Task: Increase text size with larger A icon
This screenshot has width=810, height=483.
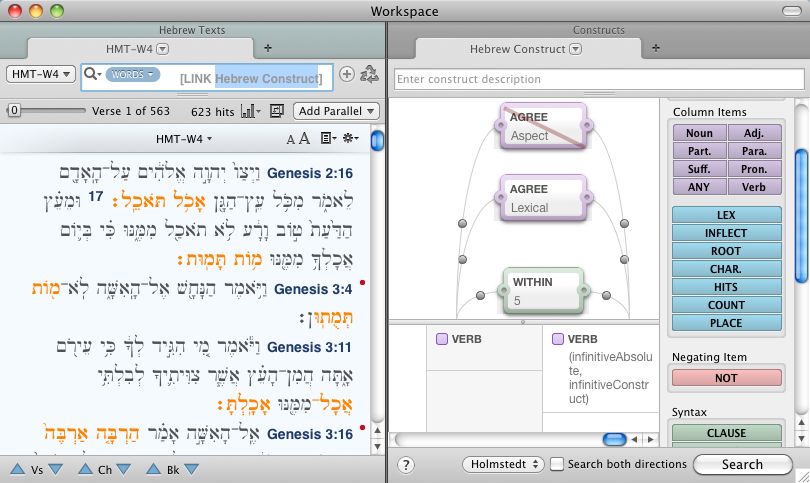Action: coord(302,139)
